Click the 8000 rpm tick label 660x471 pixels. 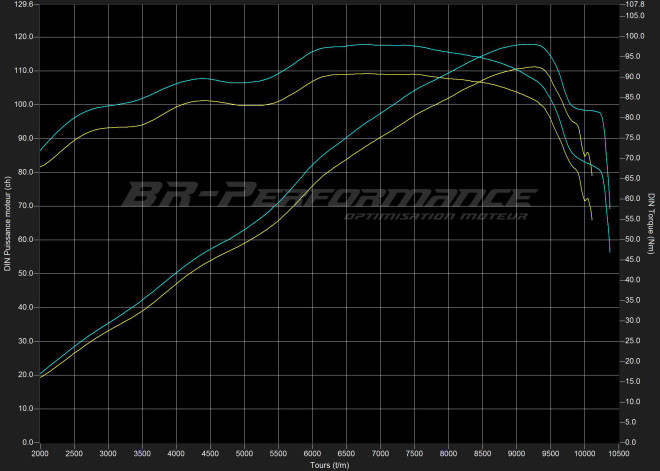(448, 454)
